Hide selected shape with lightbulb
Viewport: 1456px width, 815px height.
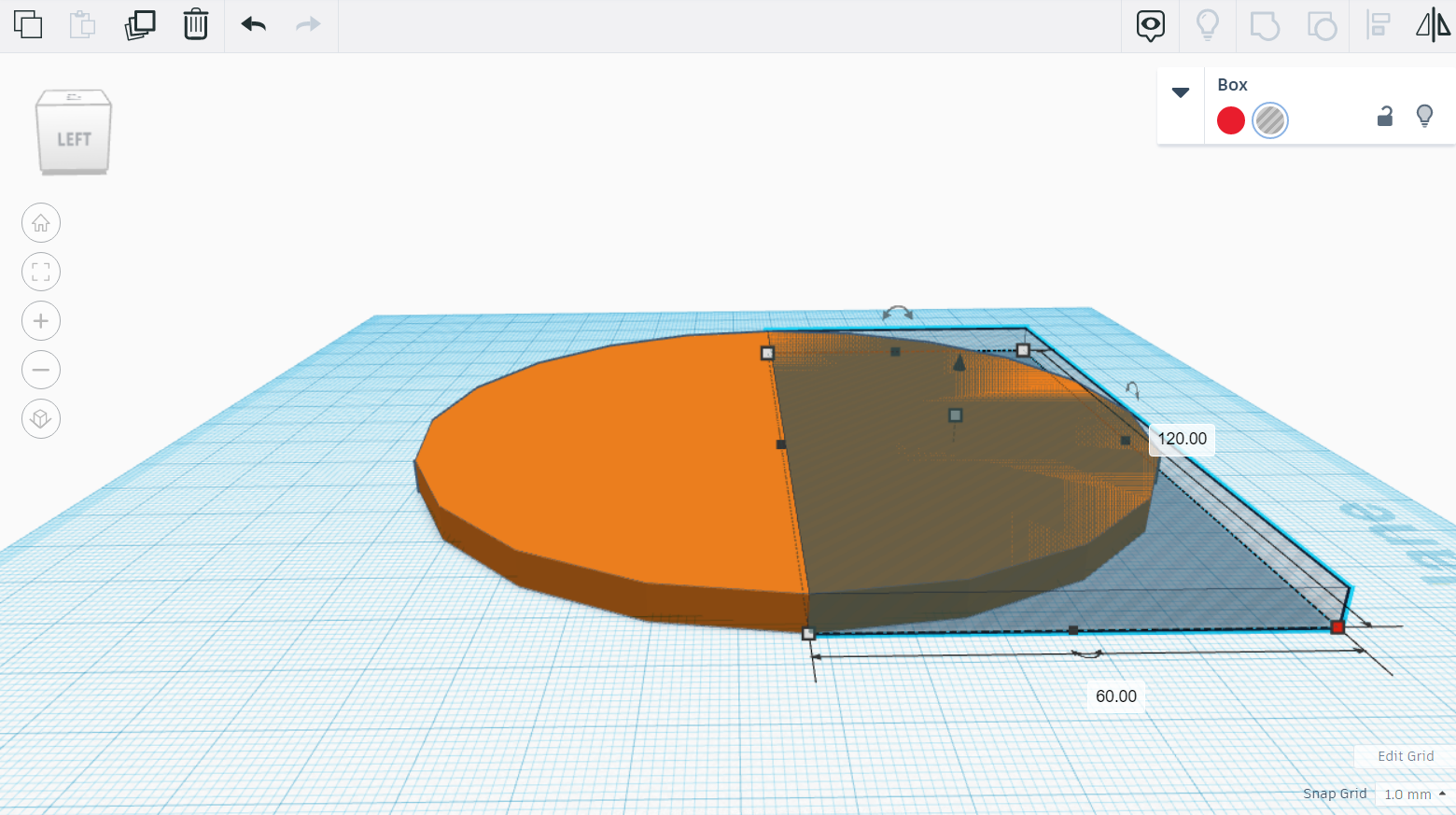pyautogui.click(x=1424, y=116)
